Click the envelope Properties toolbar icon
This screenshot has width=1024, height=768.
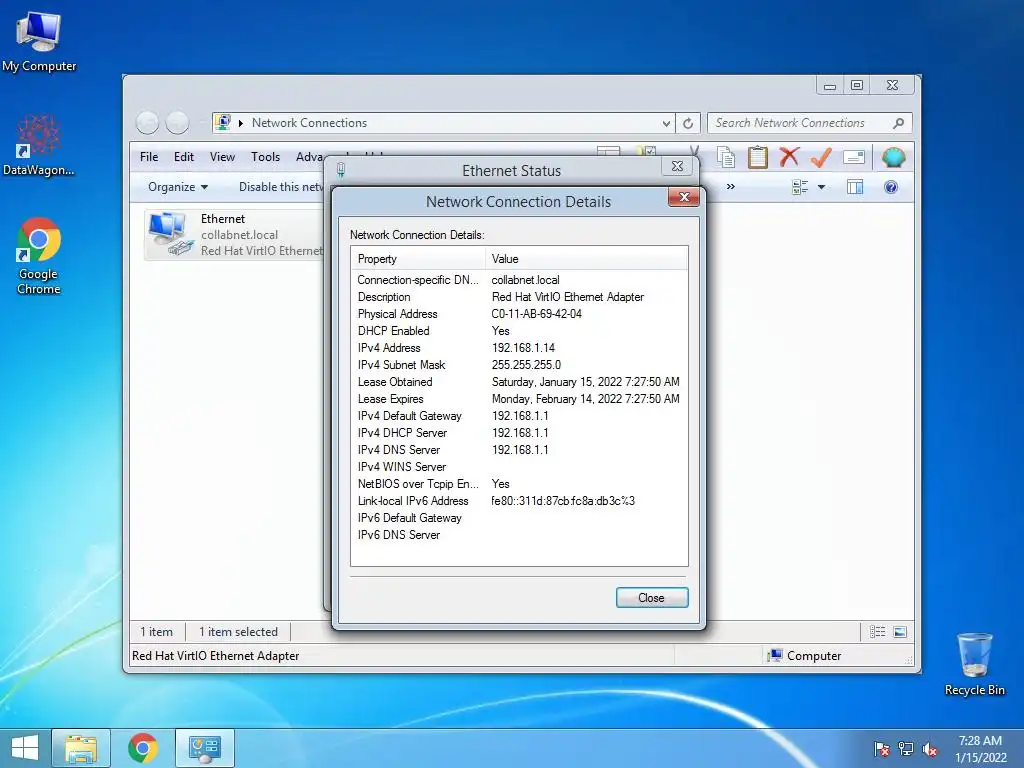click(854, 157)
